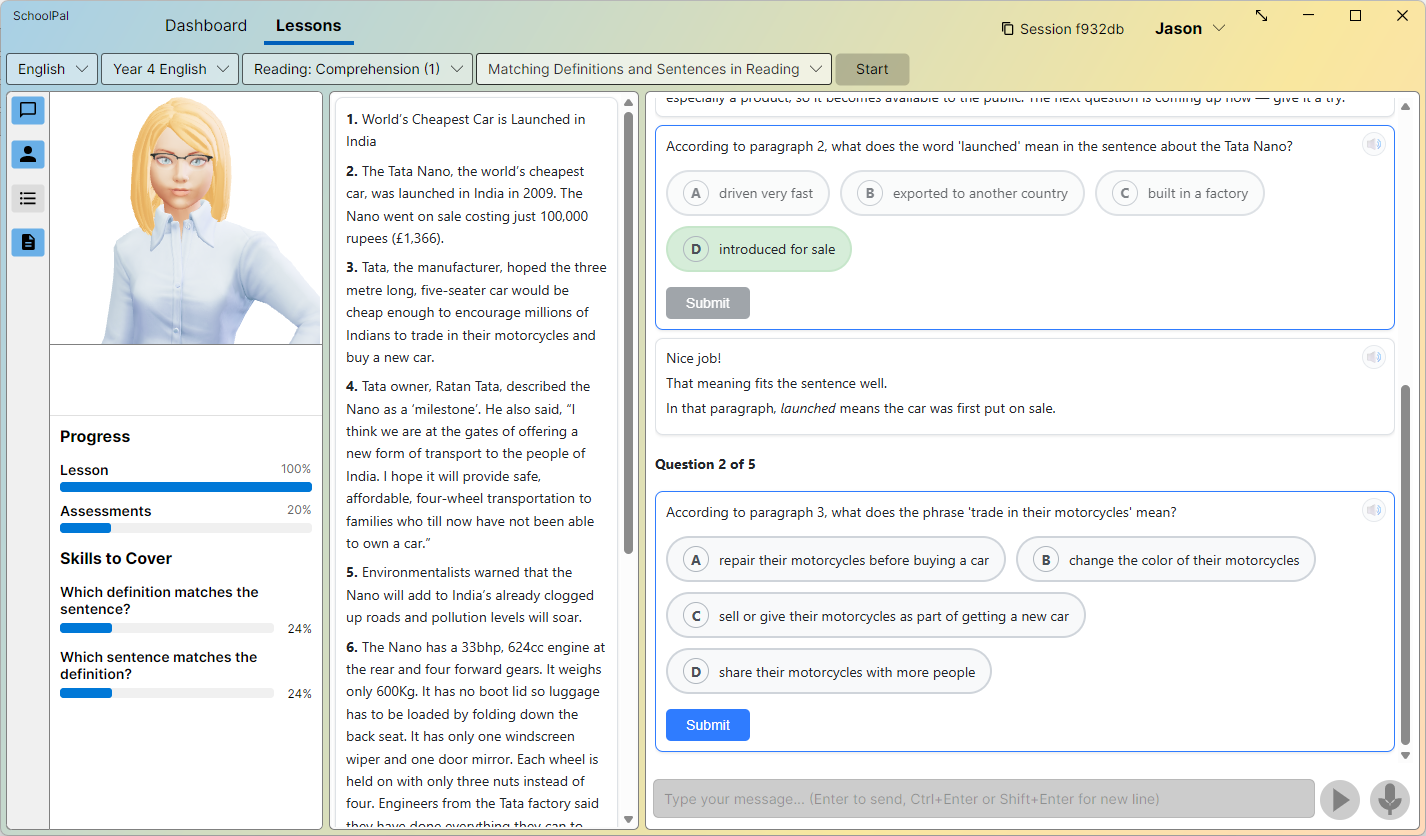Switch to the Lessons tab
1426x836 pixels.
coord(308,26)
